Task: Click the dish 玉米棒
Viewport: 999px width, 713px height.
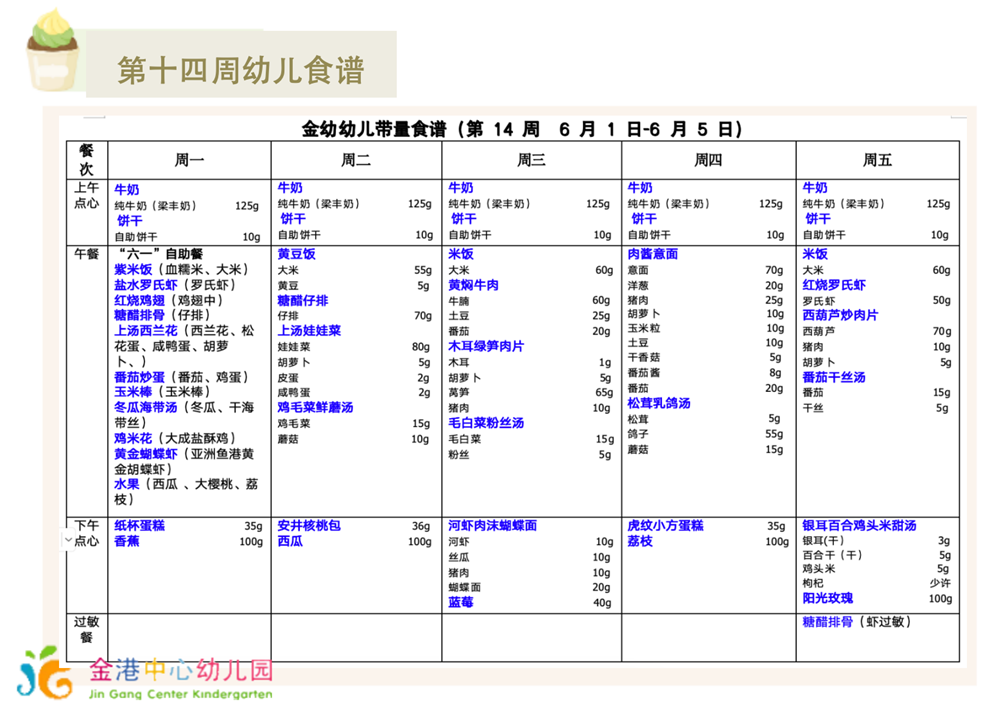Action: (x=133, y=392)
